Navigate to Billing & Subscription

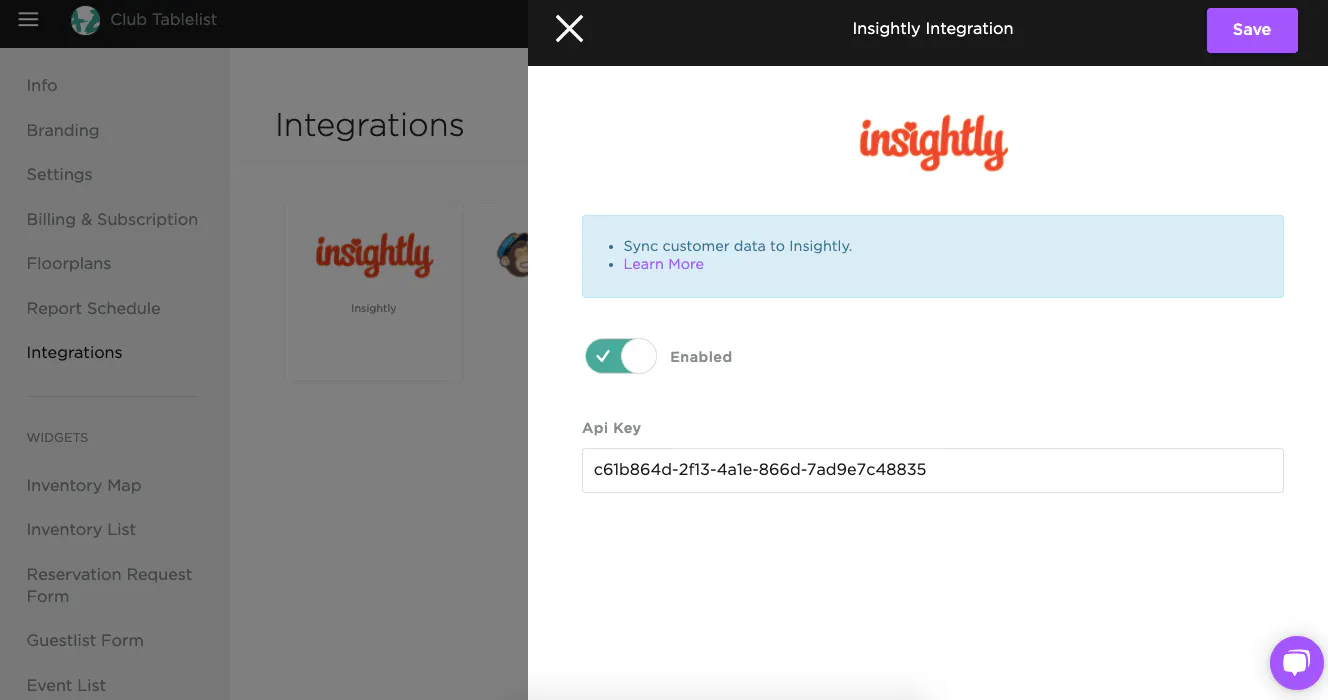(112, 219)
